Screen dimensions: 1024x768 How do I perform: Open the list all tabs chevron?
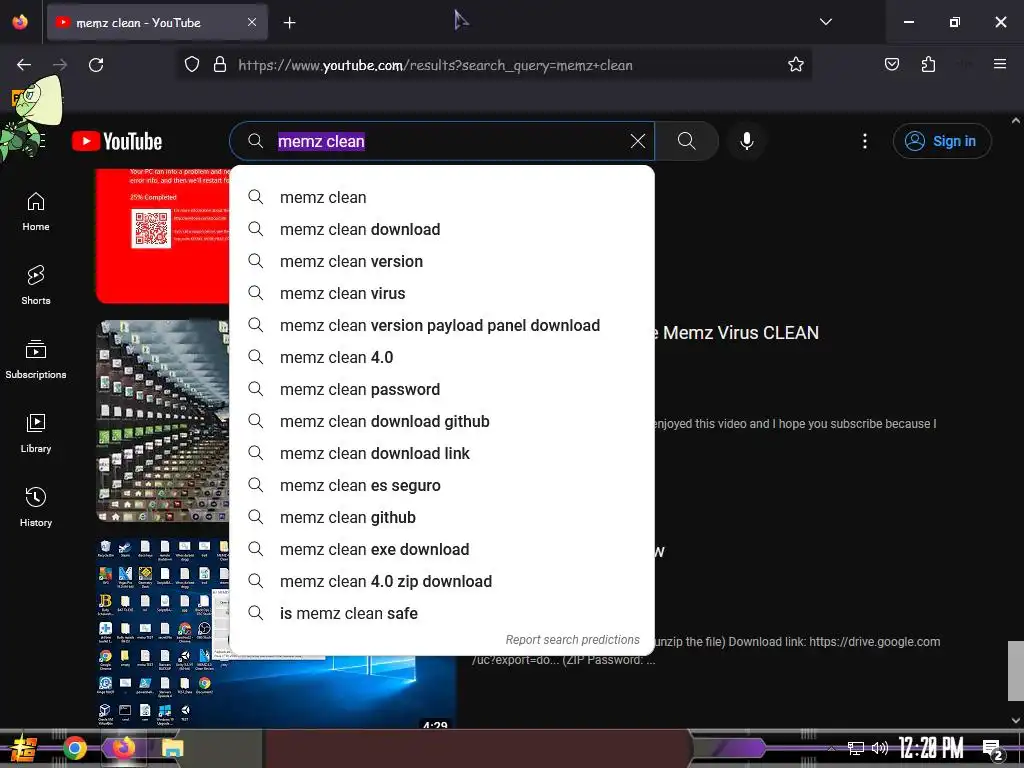(x=825, y=22)
